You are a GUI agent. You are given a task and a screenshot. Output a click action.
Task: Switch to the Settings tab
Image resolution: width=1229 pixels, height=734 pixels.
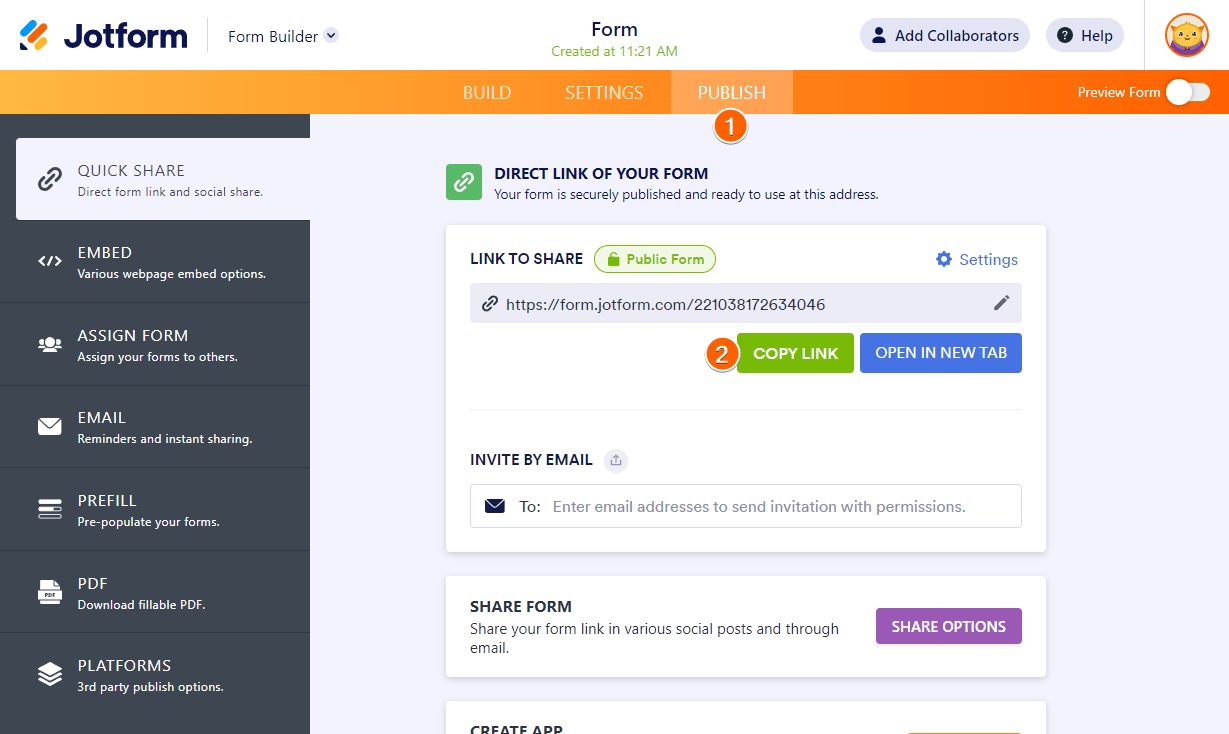click(603, 92)
